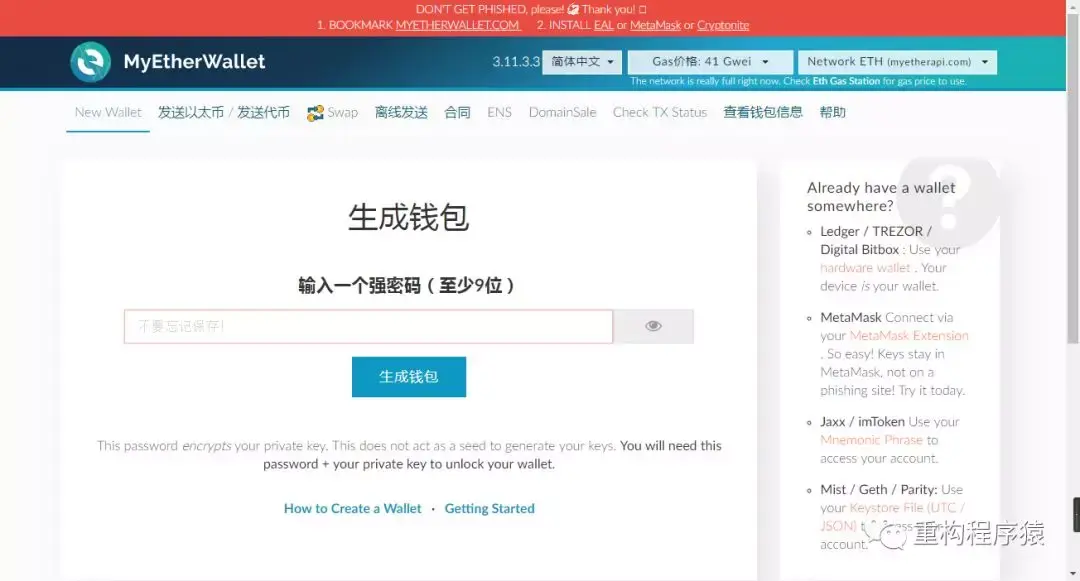Open the Network ETH dropdown
The width and height of the screenshot is (1080, 581).
(897, 62)
